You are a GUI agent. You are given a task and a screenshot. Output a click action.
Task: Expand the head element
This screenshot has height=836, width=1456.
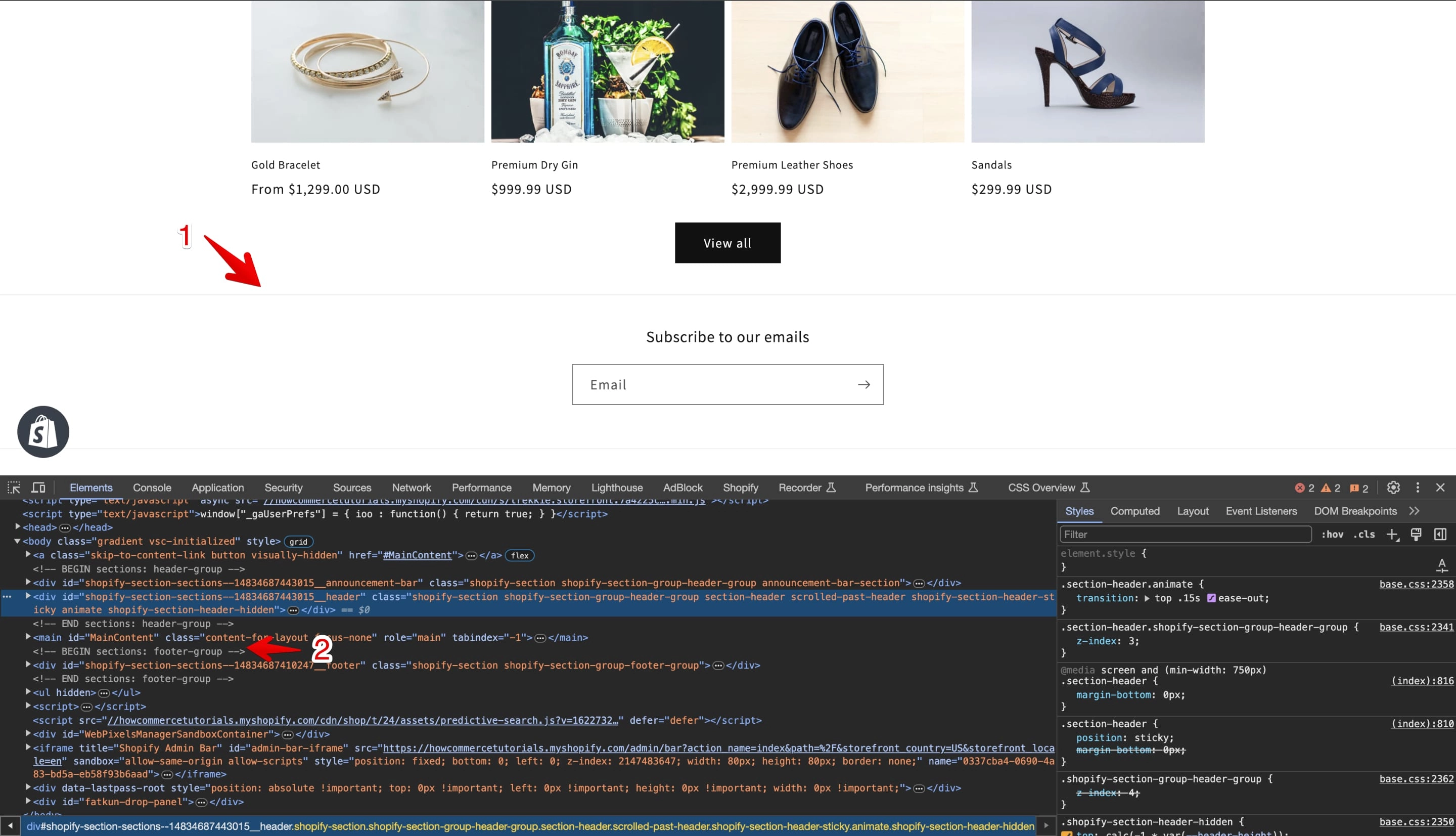coord(18,526)
